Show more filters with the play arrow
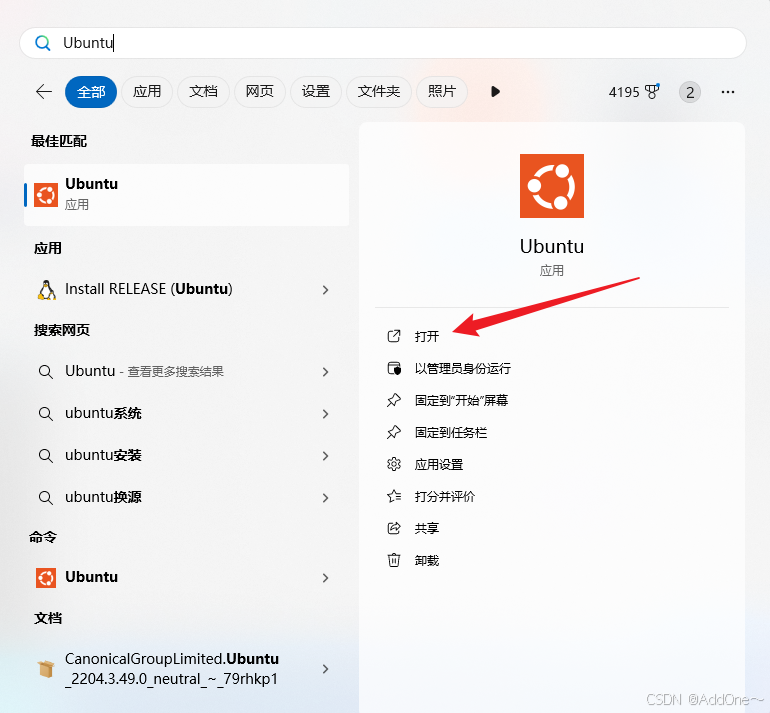This screenshot has height=713, width=770. pyautogui.click(x=495, y=91)
